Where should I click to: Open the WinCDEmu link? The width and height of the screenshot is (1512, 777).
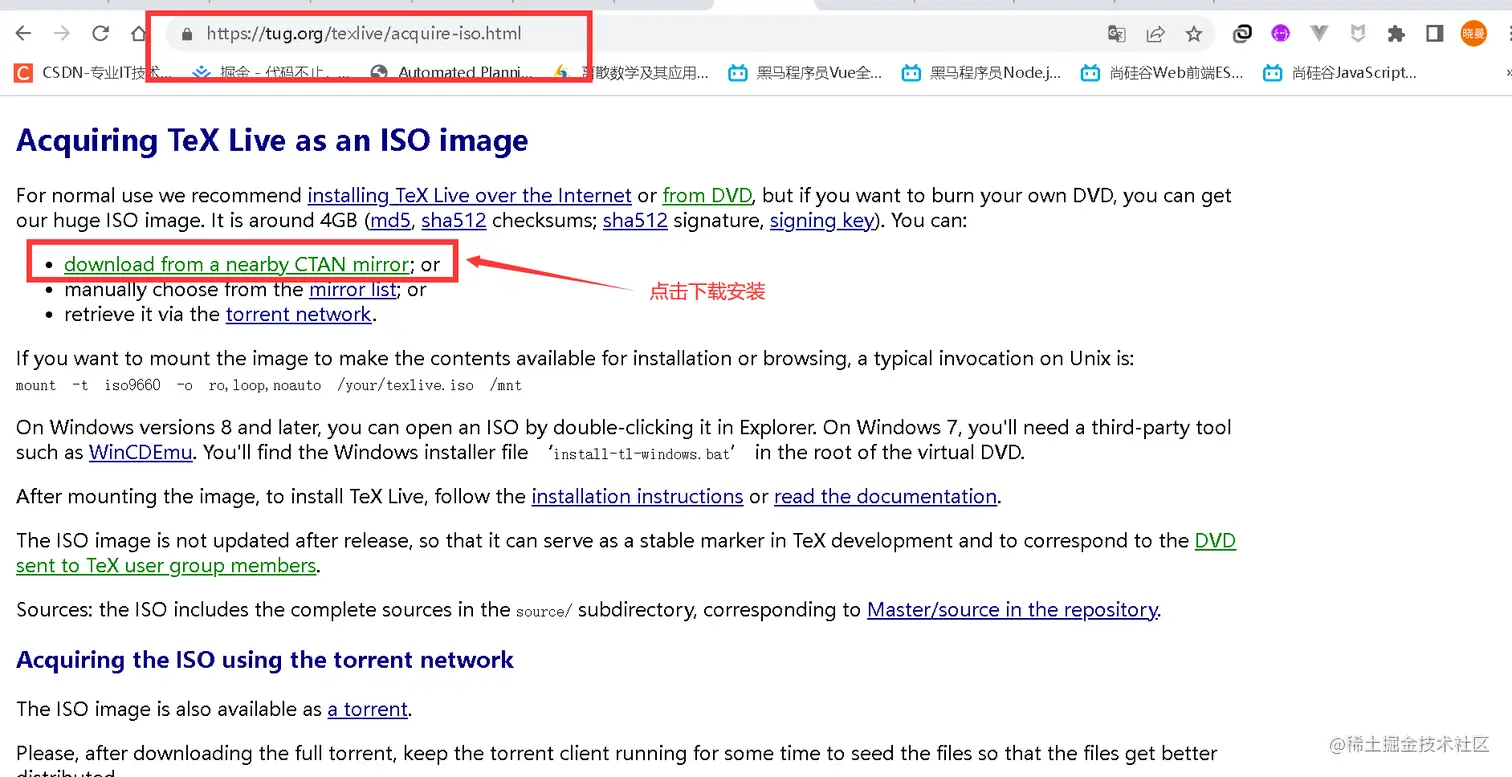click(x=140, y=452)
